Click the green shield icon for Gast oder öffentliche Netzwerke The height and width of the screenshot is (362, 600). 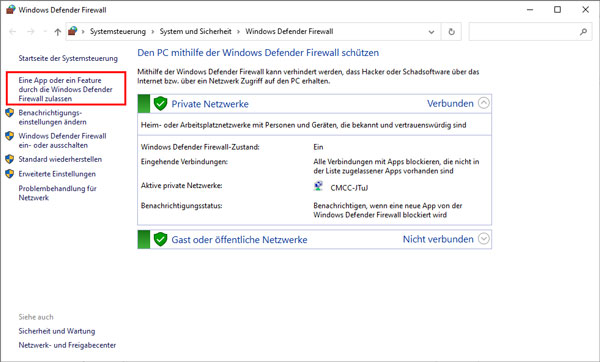pyautogui.click(x=160, y=240)
